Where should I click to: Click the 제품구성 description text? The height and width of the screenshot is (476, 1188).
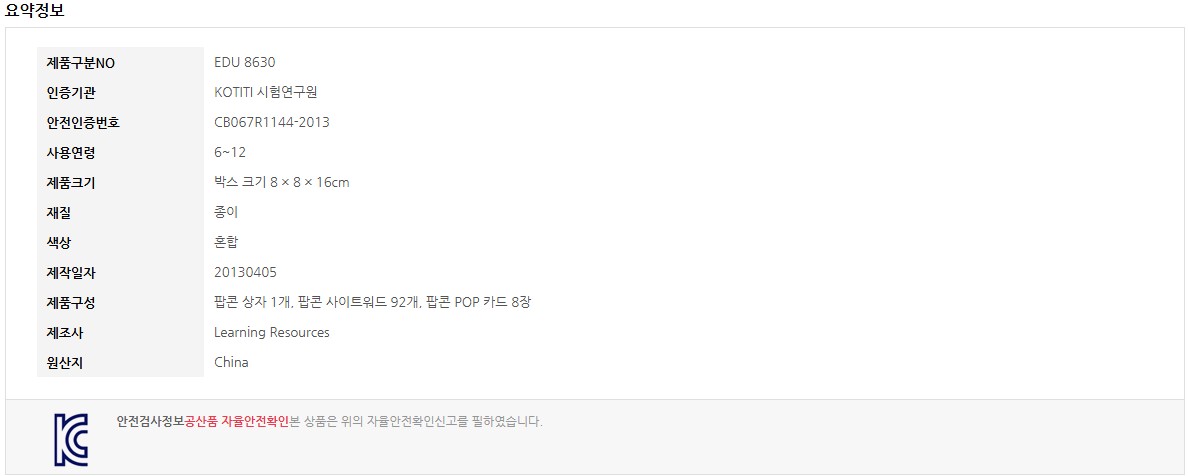coord(373,302)
